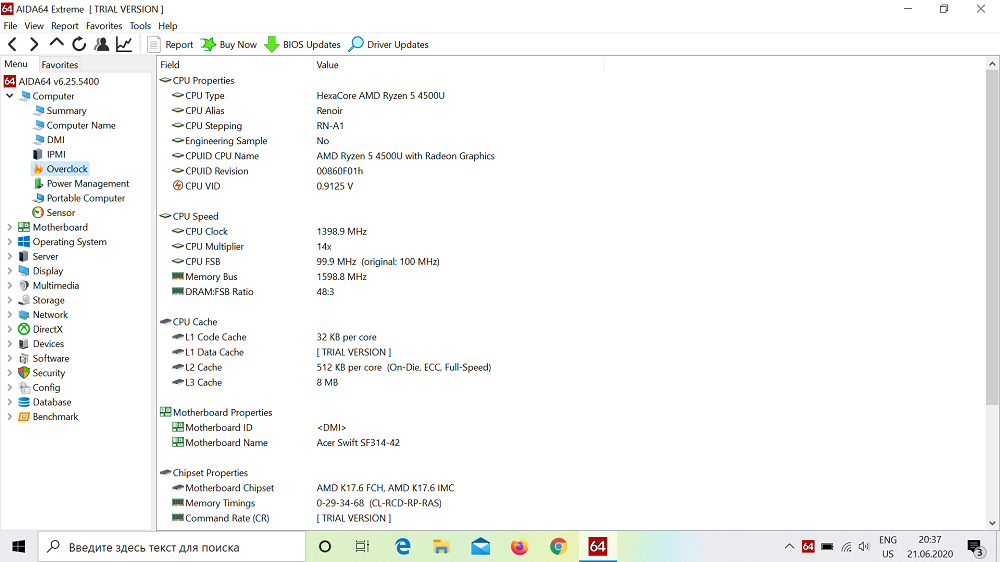This screenshot has width=1000, height=562.
Task: Click the taskbar search field
Action: coord(172,547)
